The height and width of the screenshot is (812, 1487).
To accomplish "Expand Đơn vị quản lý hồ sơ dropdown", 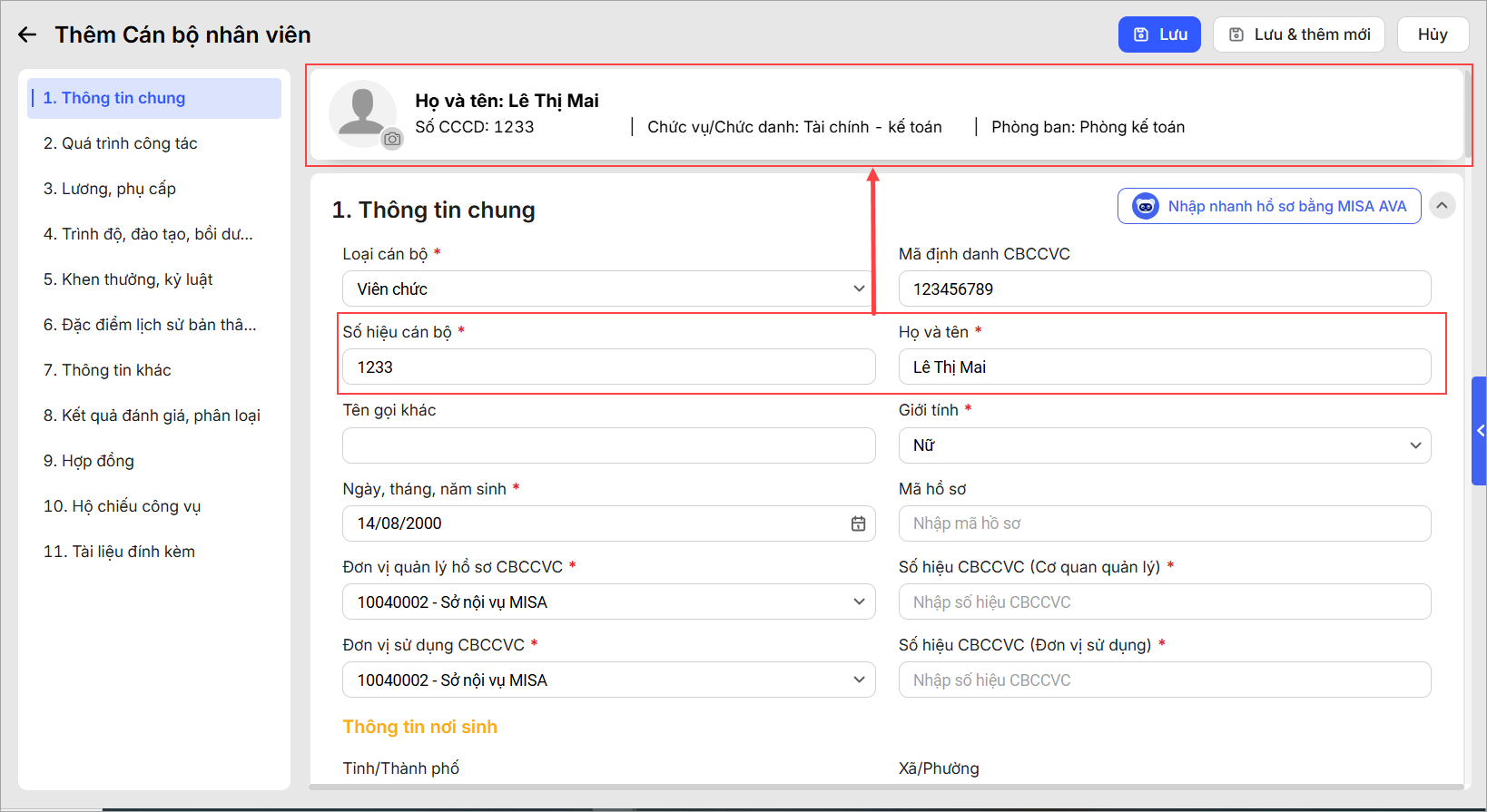I will point(607,602).
